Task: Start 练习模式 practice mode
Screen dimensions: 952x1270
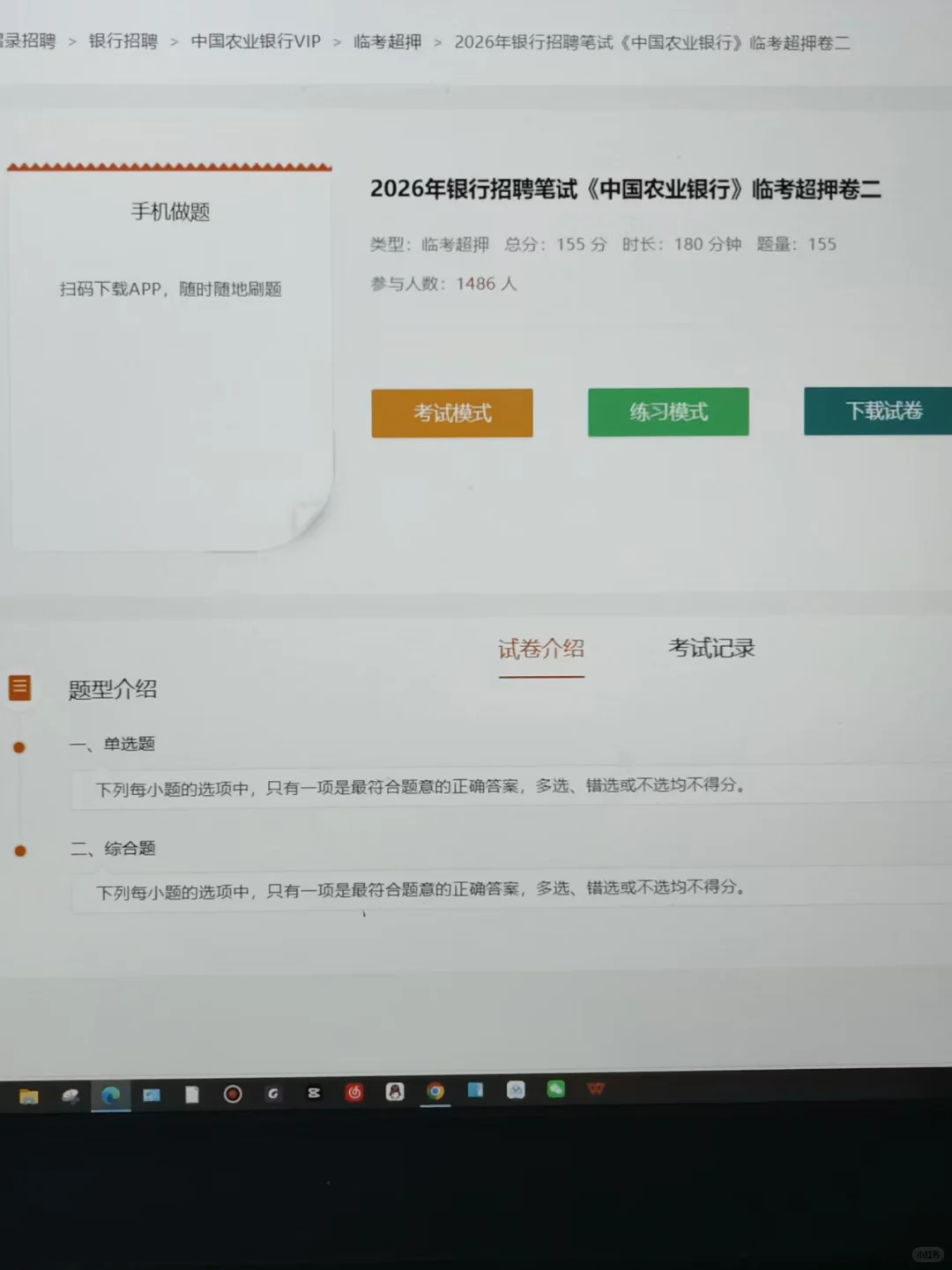Action: (x=668, y=412)
